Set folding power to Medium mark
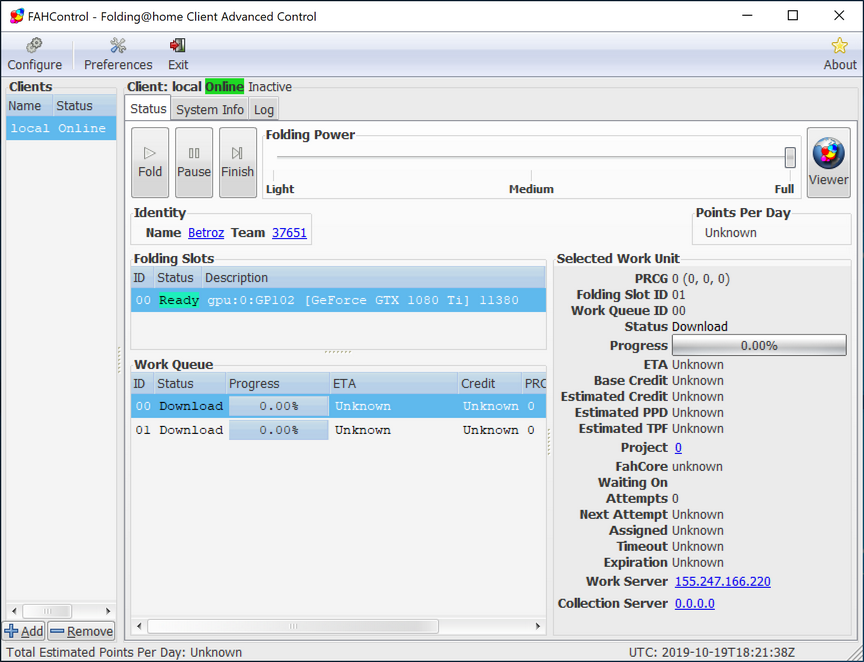 [x=531, y=189]
